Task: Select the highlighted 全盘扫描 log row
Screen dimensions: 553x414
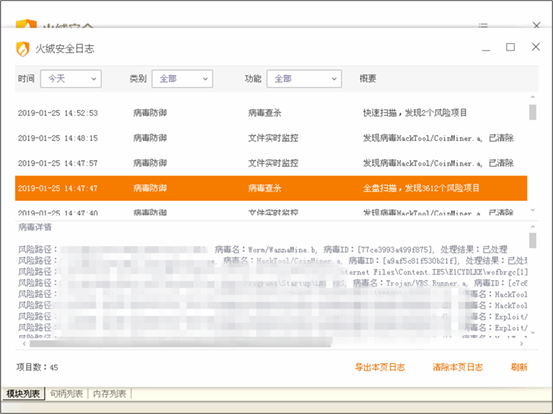Action: click(x=271, y=188)
